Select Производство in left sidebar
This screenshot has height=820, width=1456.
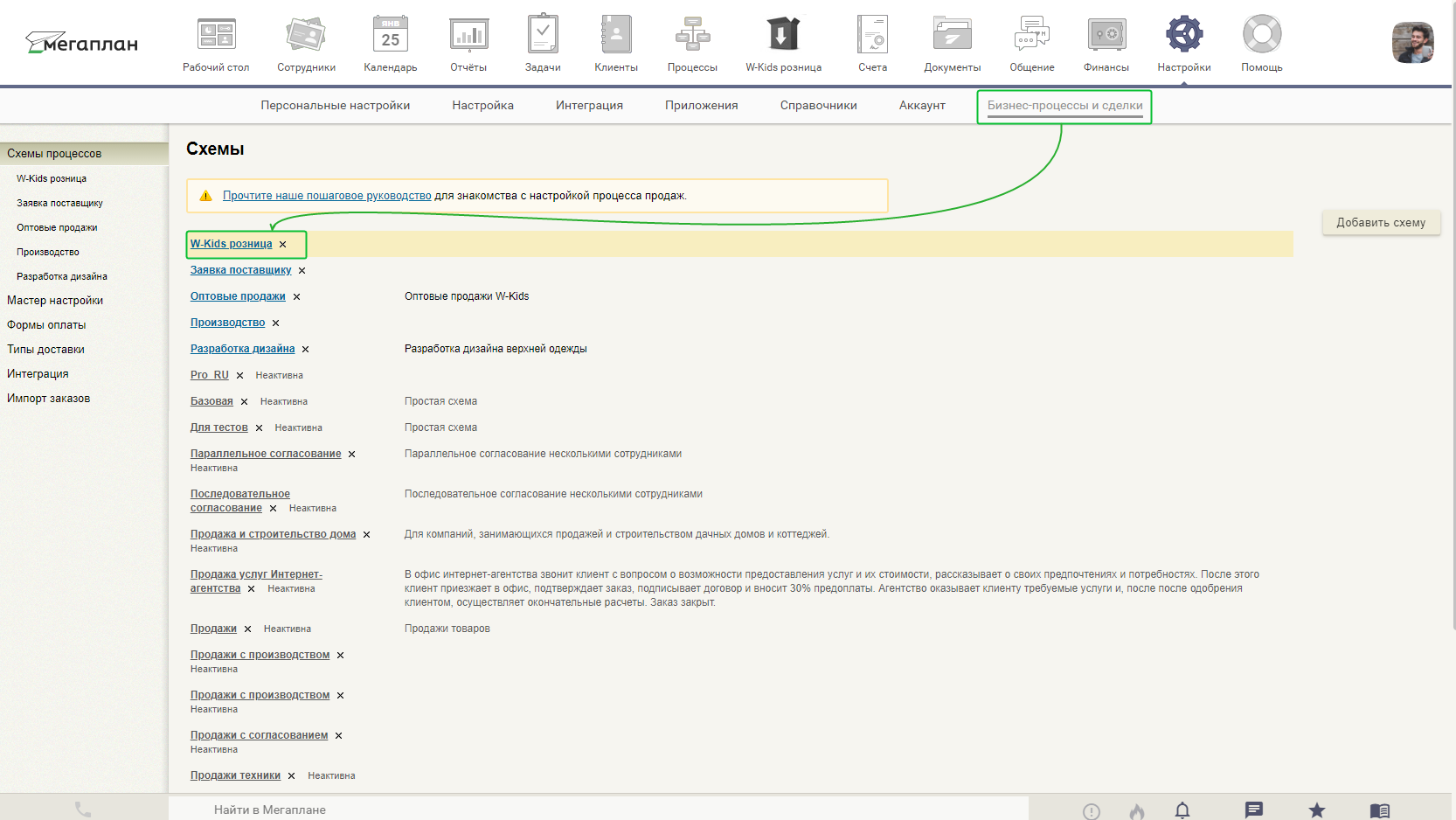(x=48, y=252)
